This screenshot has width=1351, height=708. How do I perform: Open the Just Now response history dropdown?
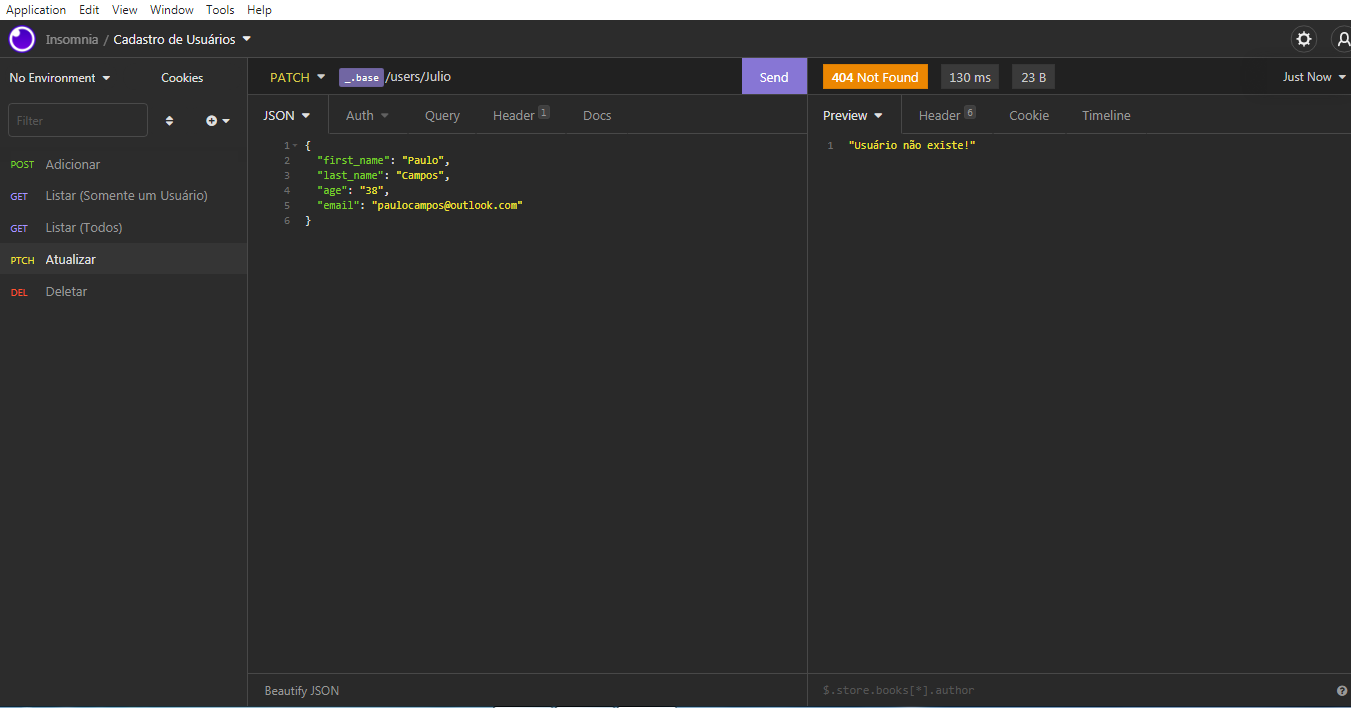[1313, 76]
